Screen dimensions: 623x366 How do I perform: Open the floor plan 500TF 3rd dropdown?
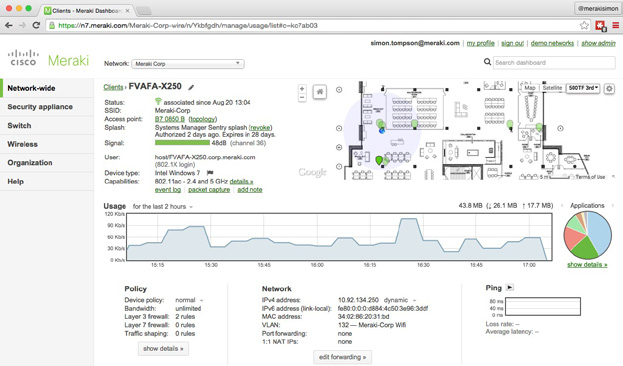coord(583,88)
